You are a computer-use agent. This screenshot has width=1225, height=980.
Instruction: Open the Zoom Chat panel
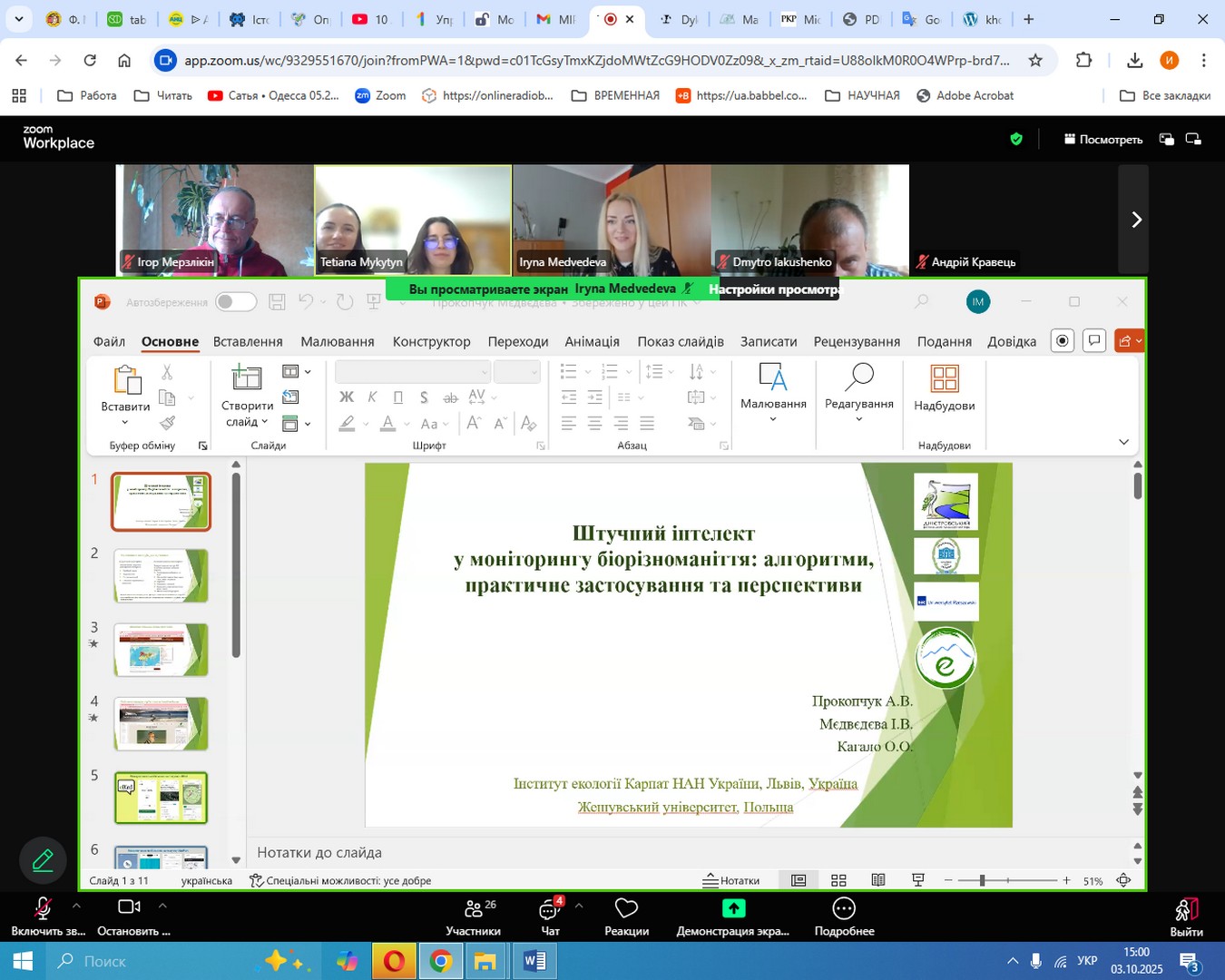550,909
